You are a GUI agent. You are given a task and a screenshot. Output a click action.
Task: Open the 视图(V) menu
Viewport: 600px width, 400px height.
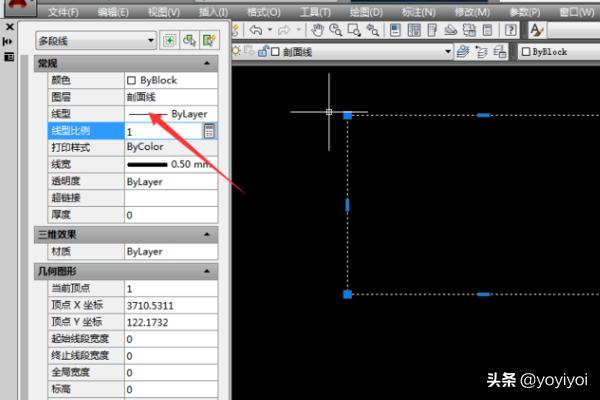164,12
